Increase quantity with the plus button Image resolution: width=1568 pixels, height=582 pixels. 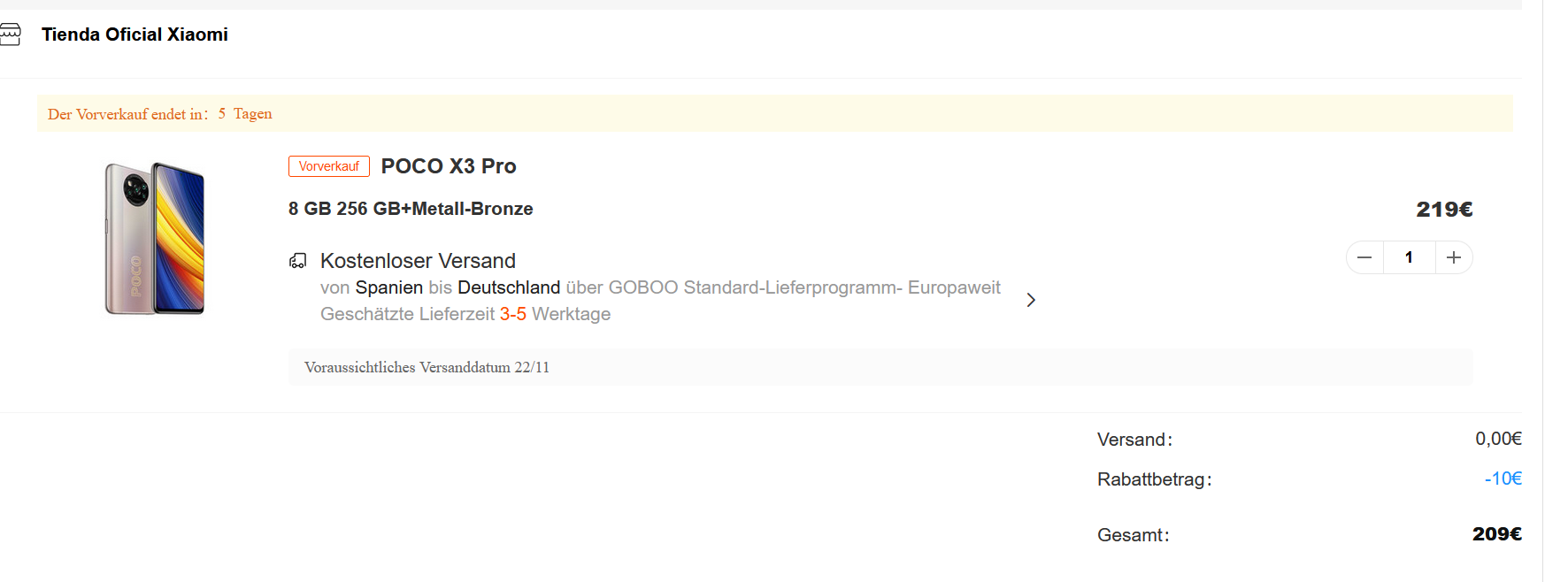tap(1454, 257)
